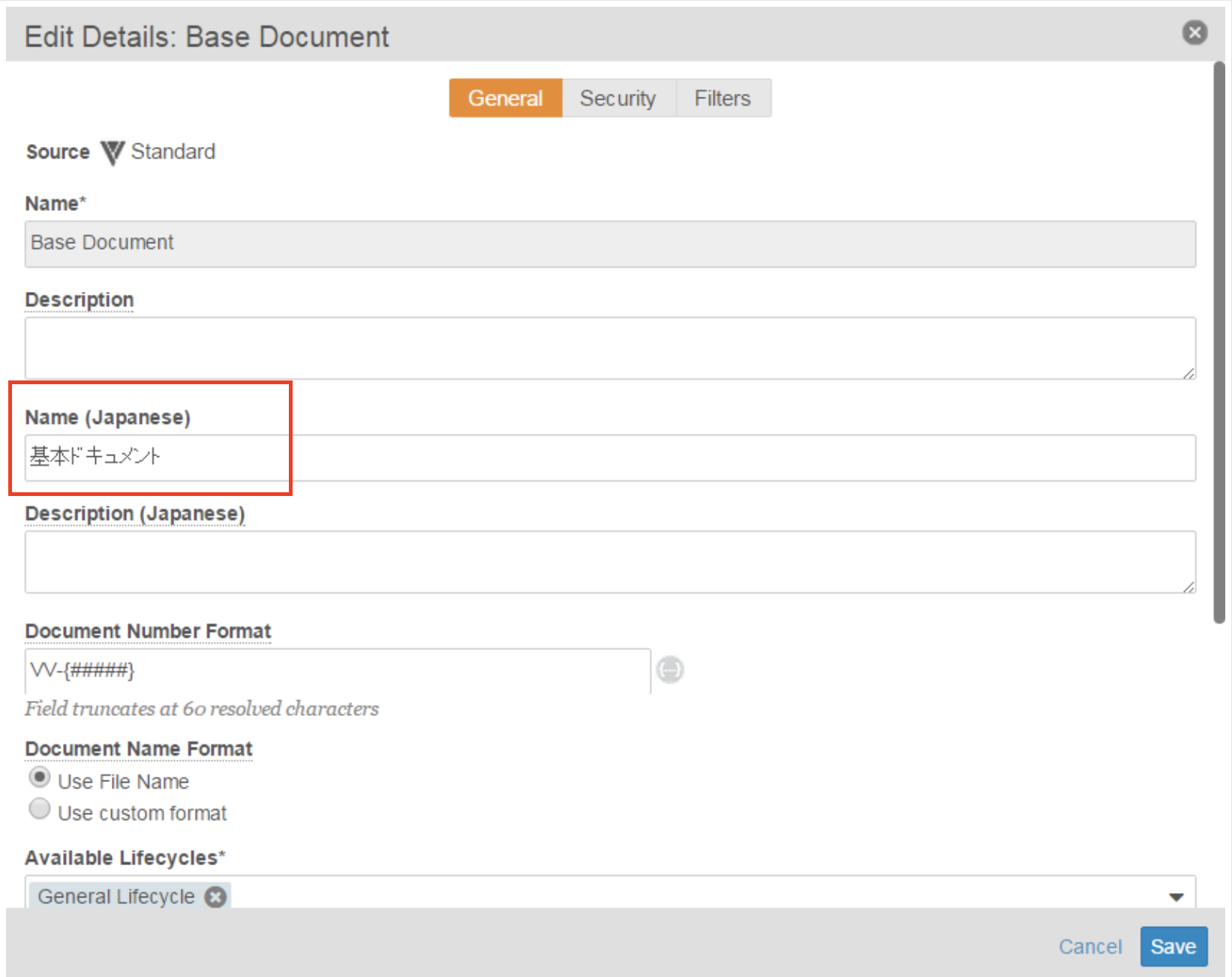Select Use File Name option
The height and width of the screenshot is (977, 1232).
[40, 777]
